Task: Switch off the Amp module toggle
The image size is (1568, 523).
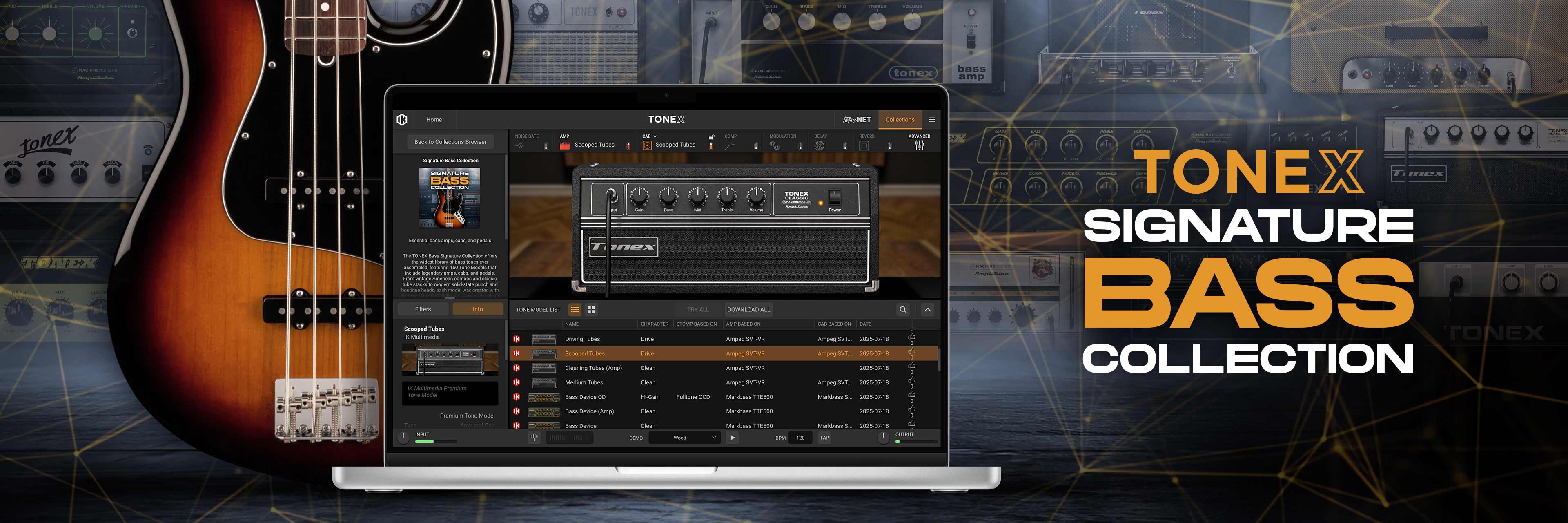Action: [x=628, y=145]
